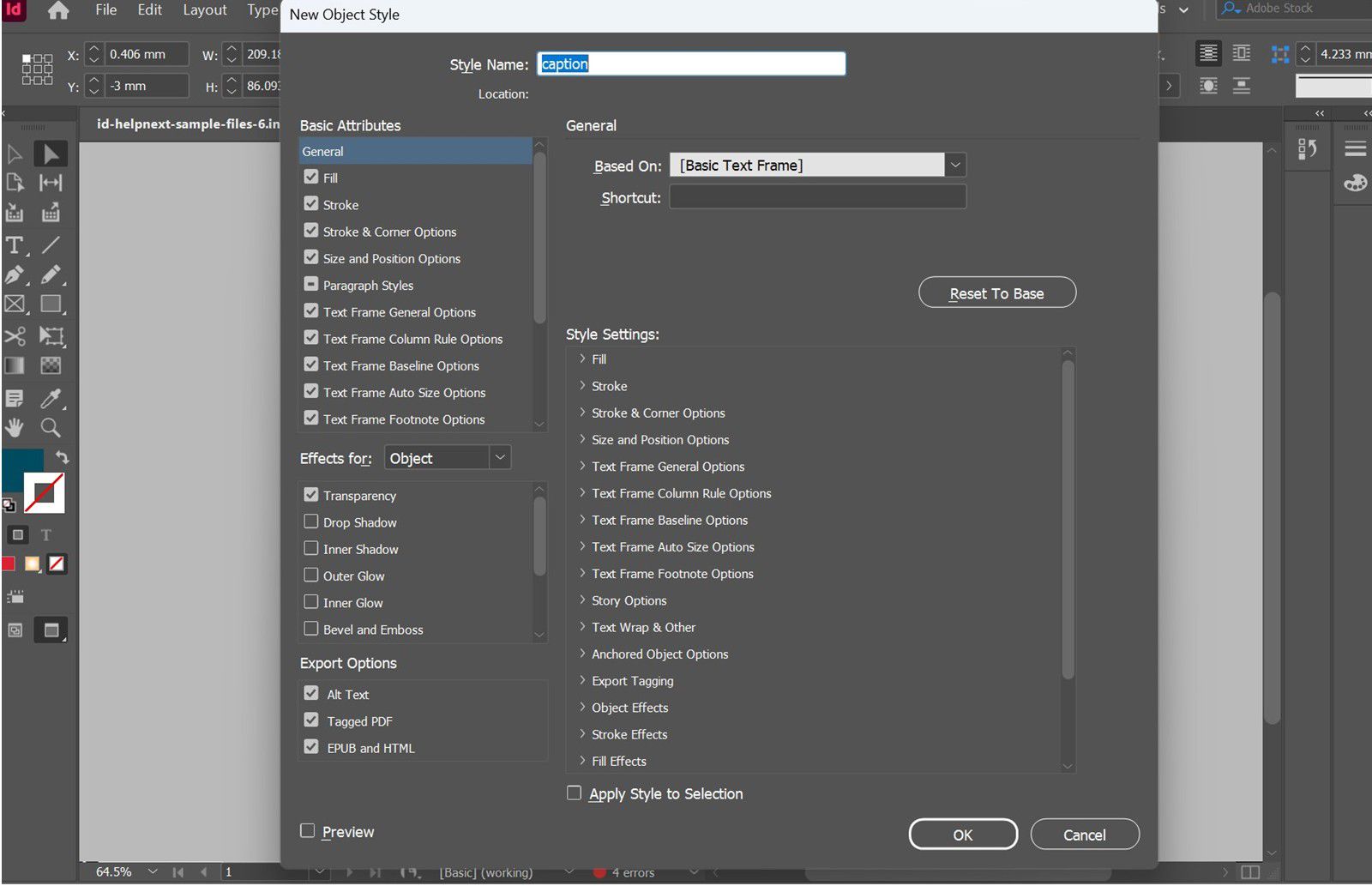The height and width of the screenshot is (886, 1372).
Task: Select the Free Transform tool
Action: coord(51,335)
